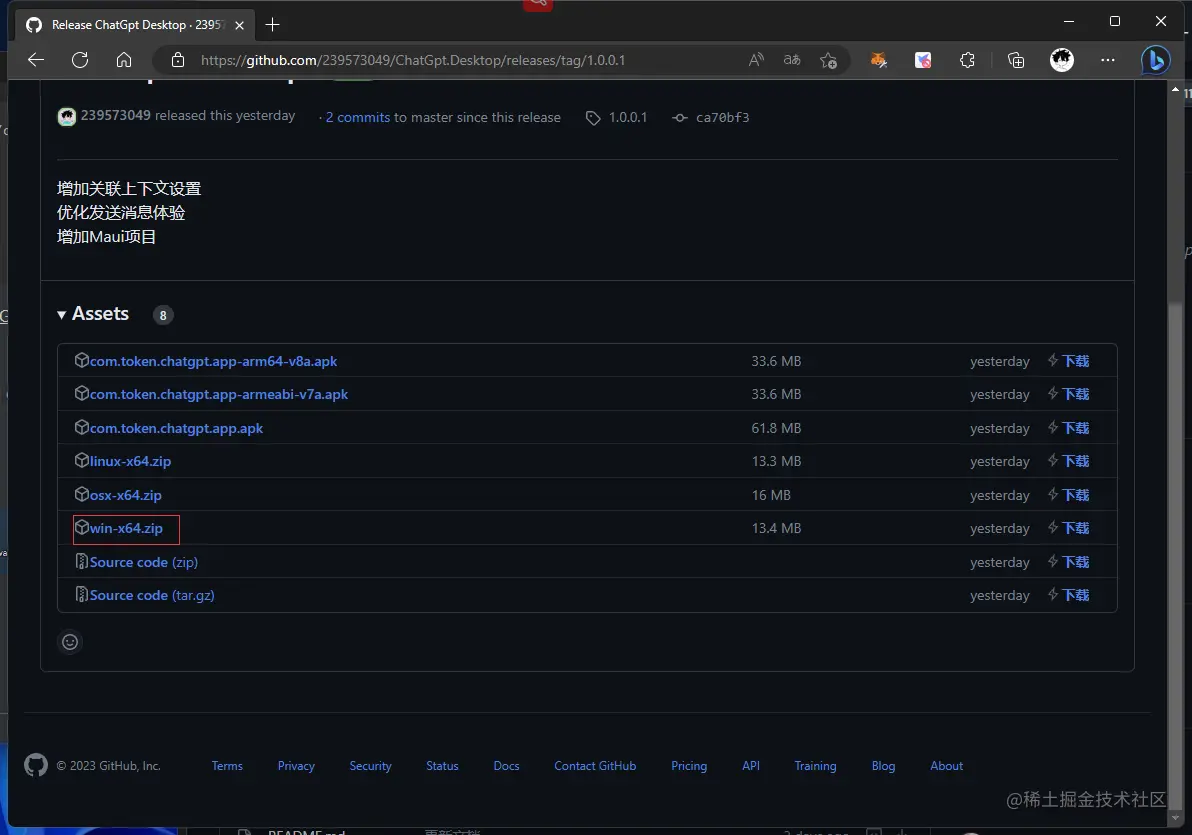Click the scrollbar up arrow

tap(1175, 90)
